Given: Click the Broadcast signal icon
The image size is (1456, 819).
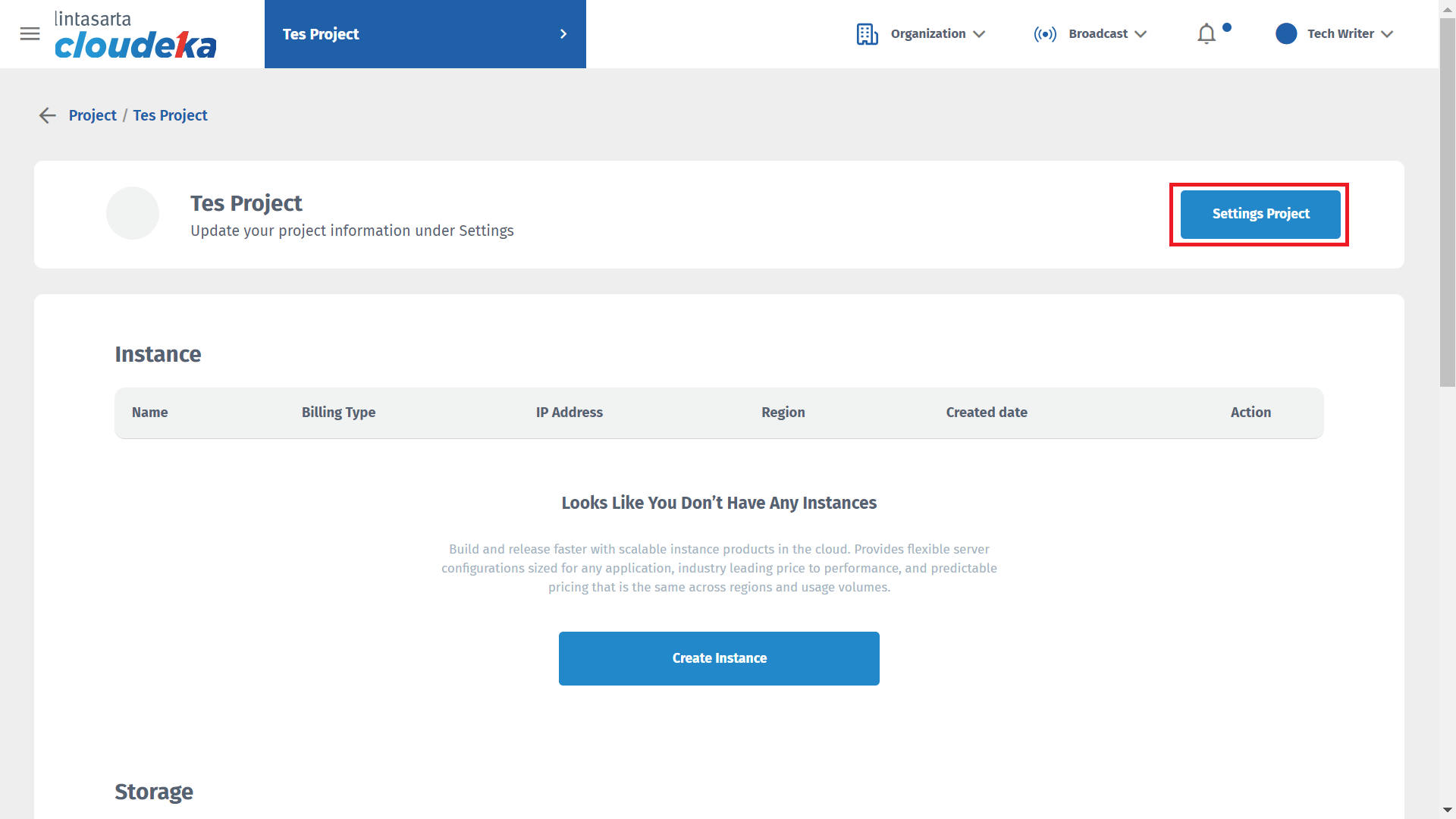Looking at the screenshot, I should click(x=1045, y=34).
